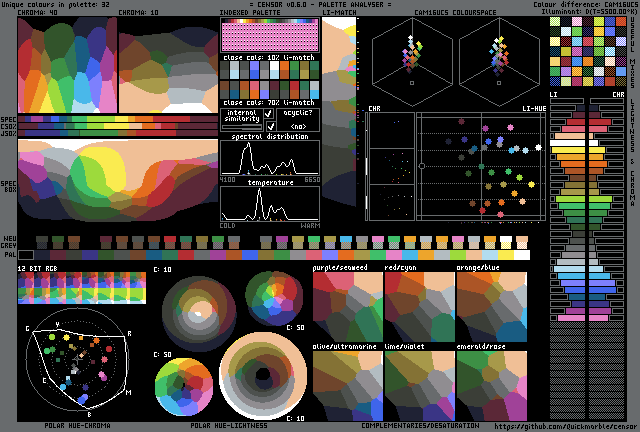This screenshot has width=640, height=432.
Task: Click the polar hue-chroma wheel chart
Action: pyautogui.click(x=78, y=359)
